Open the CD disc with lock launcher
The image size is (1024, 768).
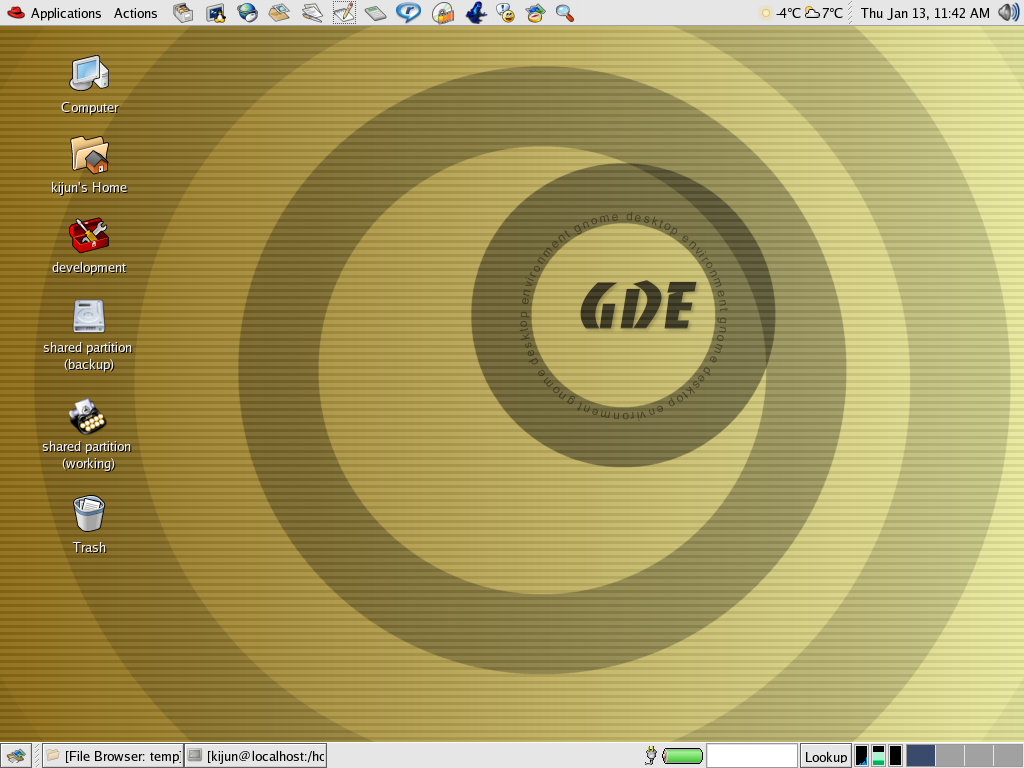(x=443, y=13)
